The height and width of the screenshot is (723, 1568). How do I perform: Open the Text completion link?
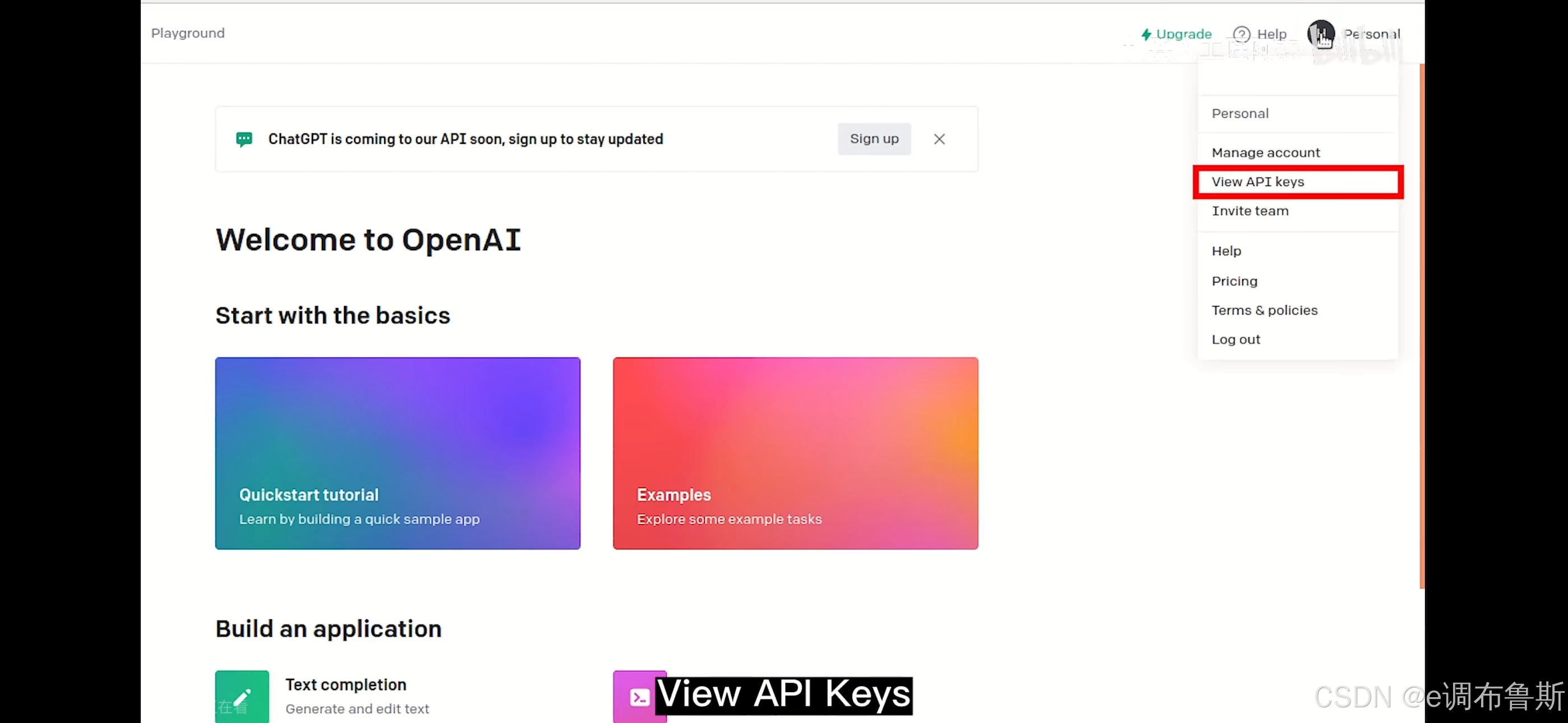(x=346, y=684)
